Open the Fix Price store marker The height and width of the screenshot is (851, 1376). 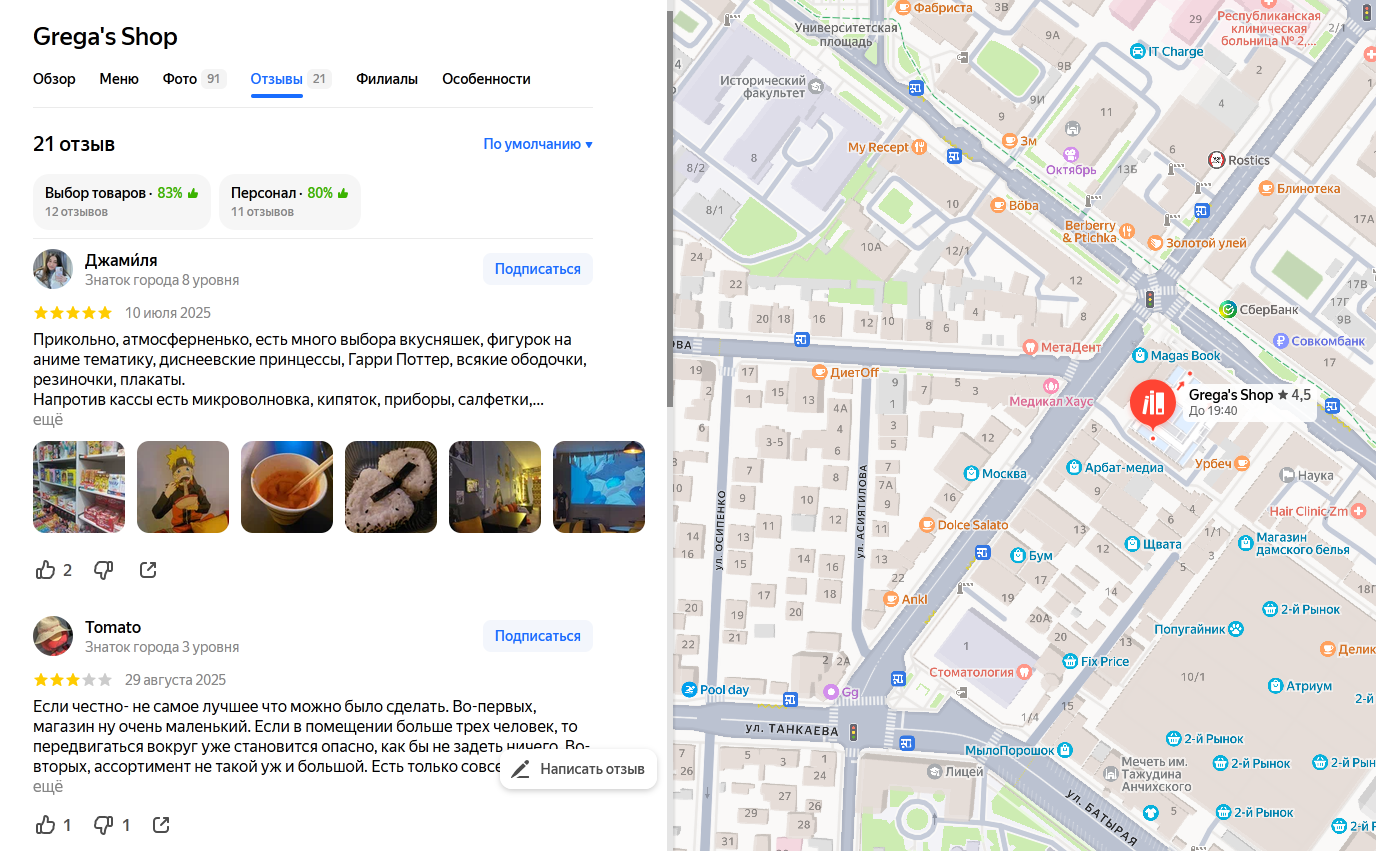[x=1070, y=661]
